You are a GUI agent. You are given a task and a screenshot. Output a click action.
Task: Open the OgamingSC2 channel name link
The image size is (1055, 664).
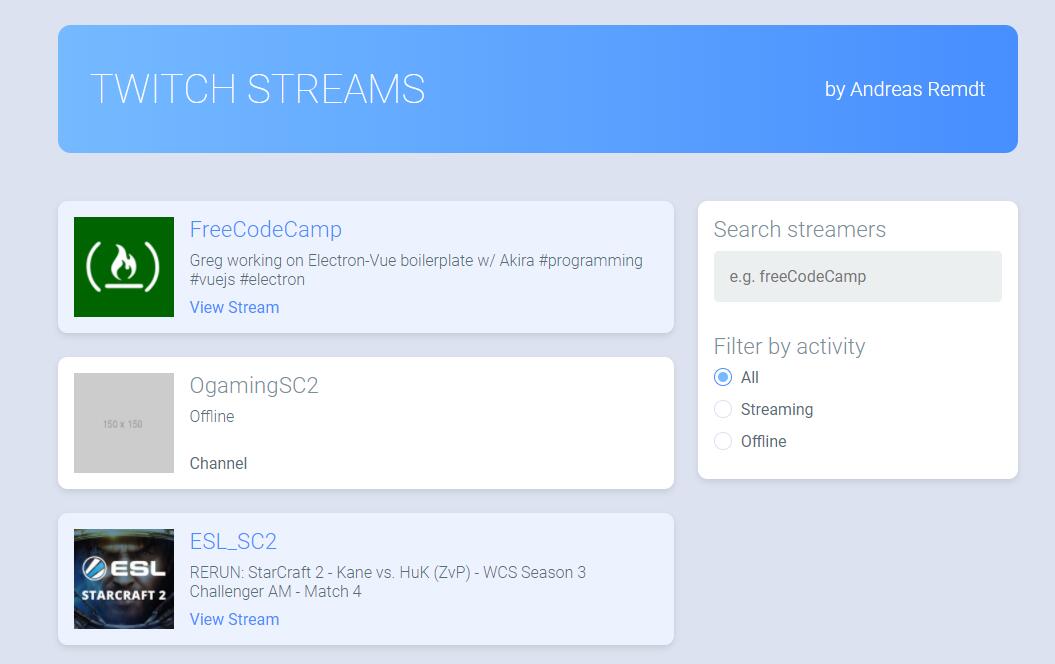coord(254,385)
